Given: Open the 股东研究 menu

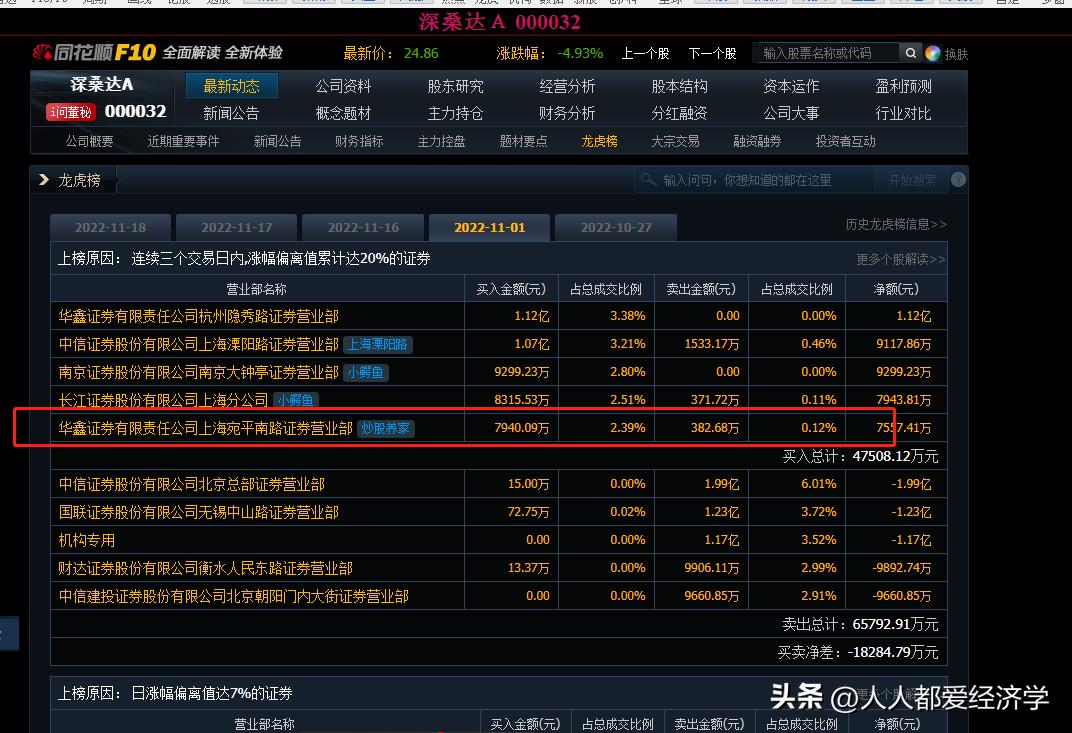Looking at the screenshot, I should click(455, 86).
